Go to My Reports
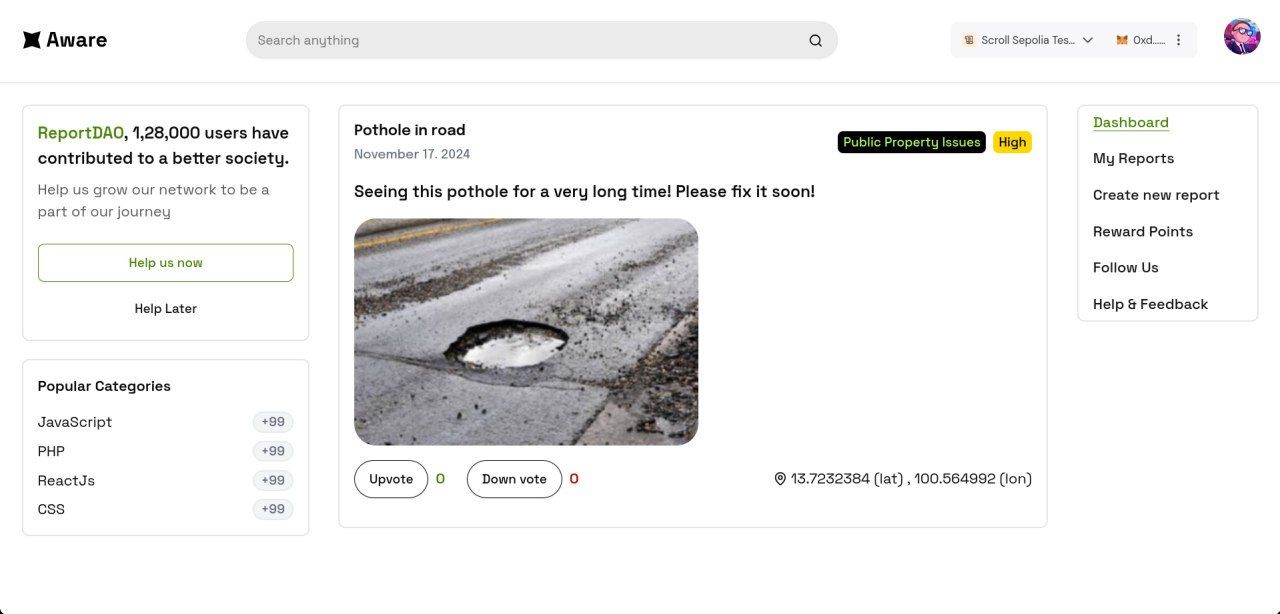This screenshot has width=1280, height=614. [x=1133, y=158]
